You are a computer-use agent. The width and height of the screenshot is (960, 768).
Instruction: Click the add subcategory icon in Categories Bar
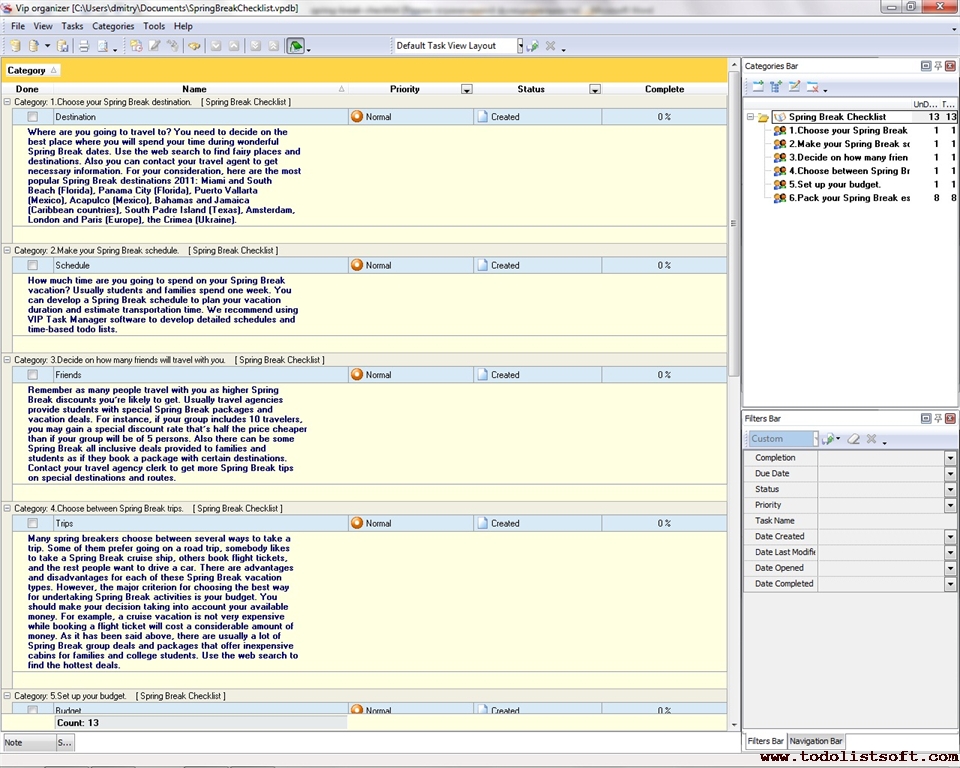[776, 87]
